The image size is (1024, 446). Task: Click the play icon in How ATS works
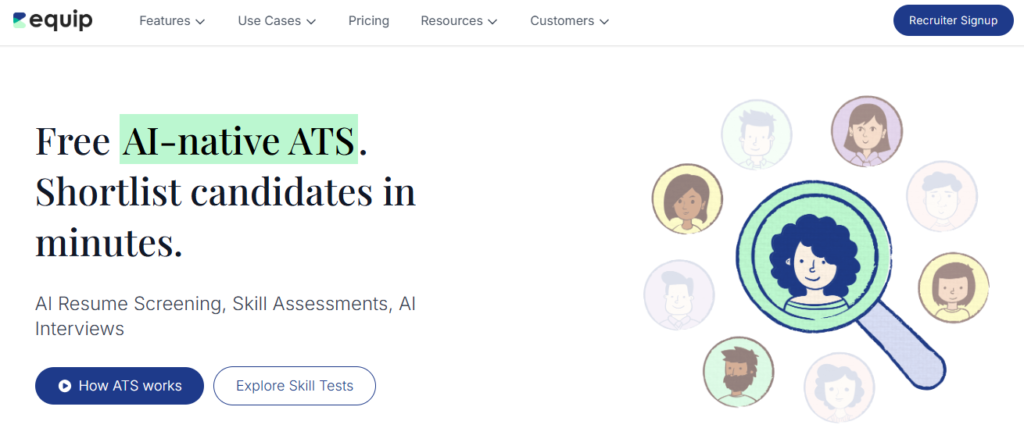[x=65, y=386]
